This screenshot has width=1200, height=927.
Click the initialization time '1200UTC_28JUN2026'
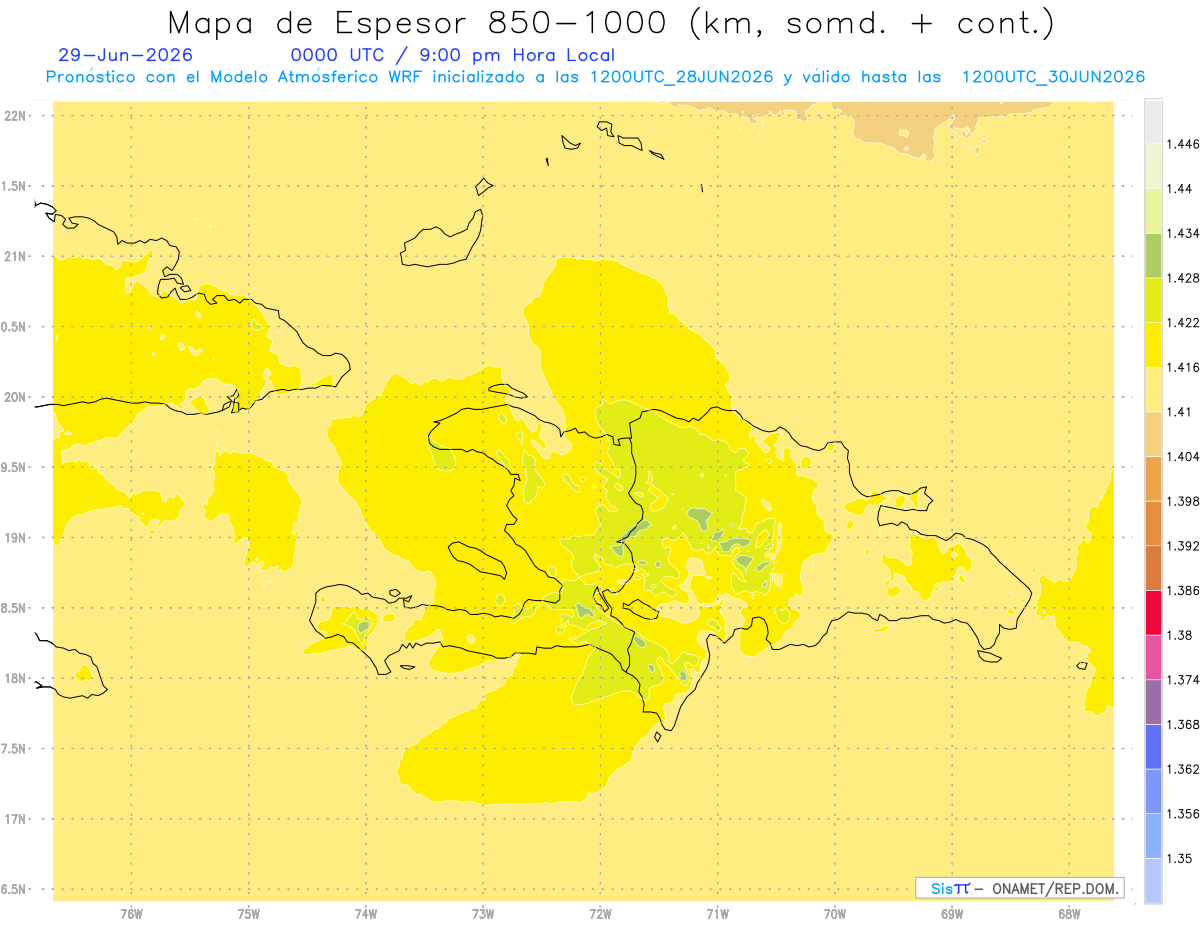coord(682,77)
